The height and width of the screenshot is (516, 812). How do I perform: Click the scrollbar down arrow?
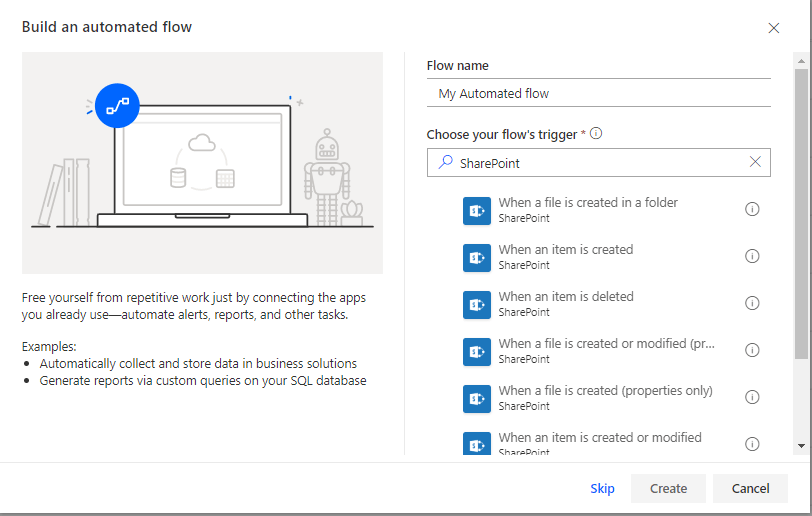[x=801, y=446]
